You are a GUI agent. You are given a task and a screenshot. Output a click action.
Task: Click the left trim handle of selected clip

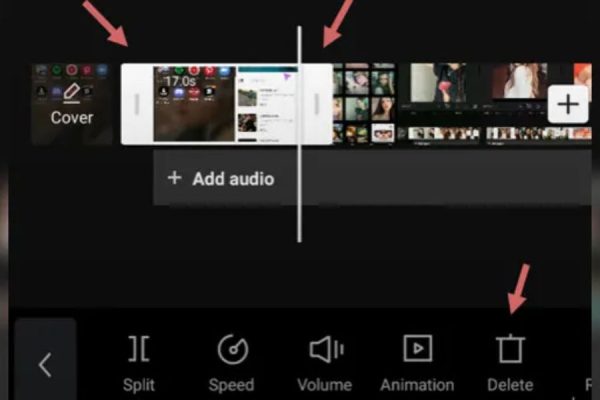tap(138, 104)
